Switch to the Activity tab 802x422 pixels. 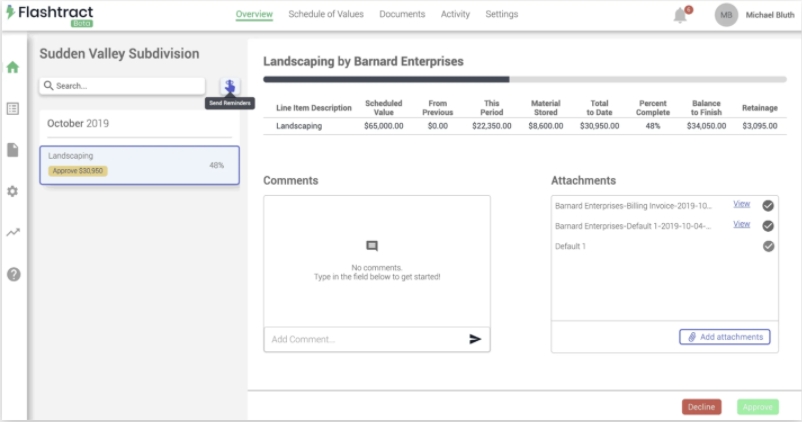tap(455, 15)
